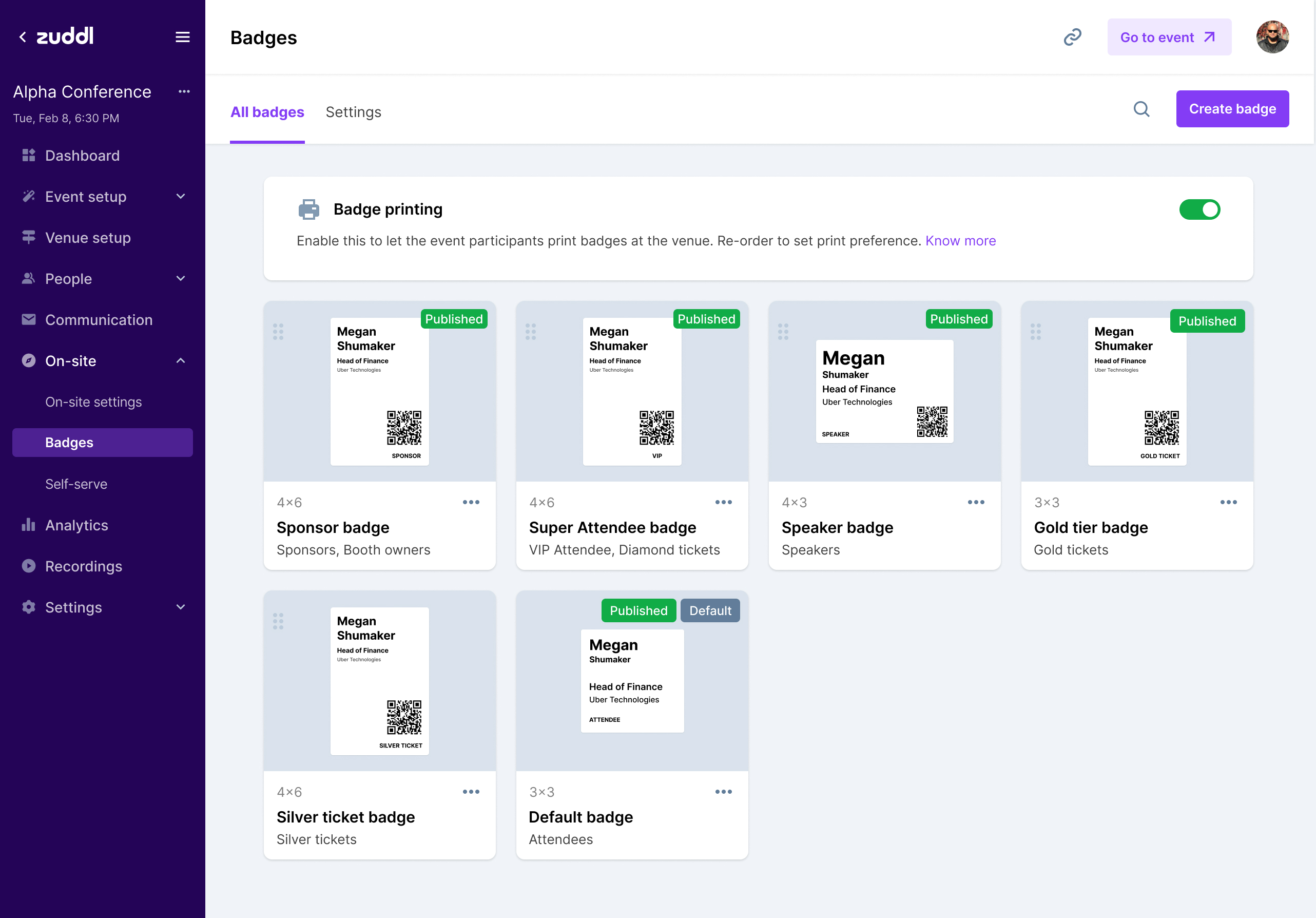Open the Default badge preview thumbnail
1316x918 pixels.
pos(632,681)
